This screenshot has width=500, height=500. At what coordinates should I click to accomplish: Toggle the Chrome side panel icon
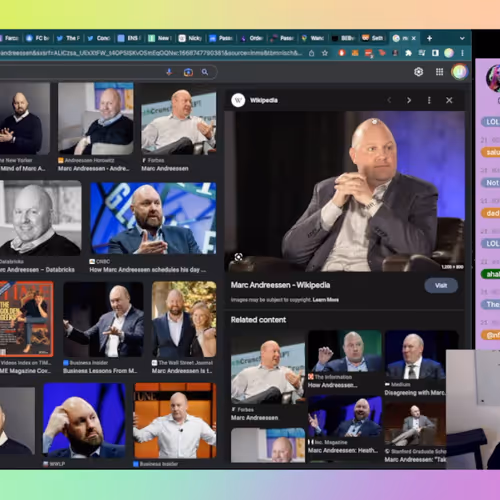pos(435,53)
